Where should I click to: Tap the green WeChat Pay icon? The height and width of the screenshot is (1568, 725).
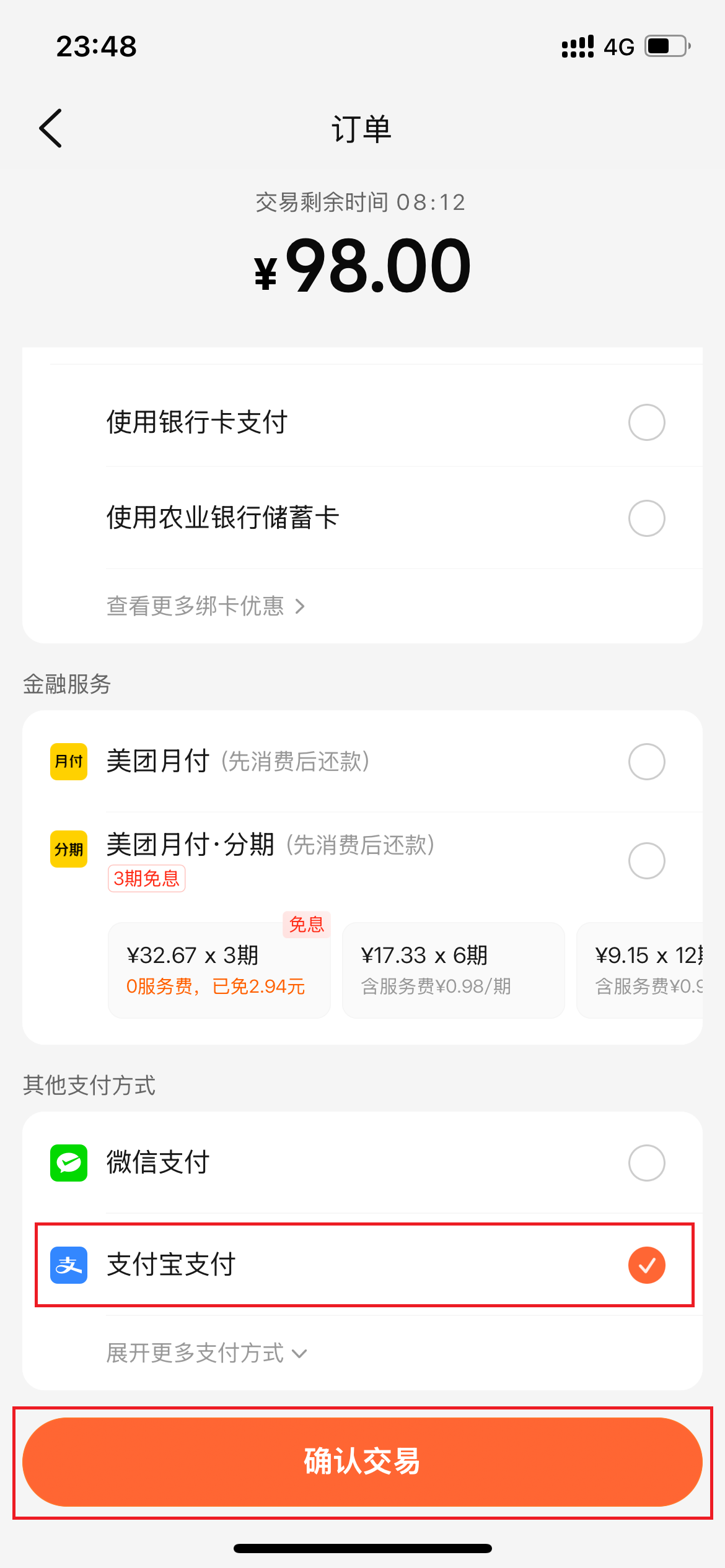pyautogui.click(x=69, y=1162)
